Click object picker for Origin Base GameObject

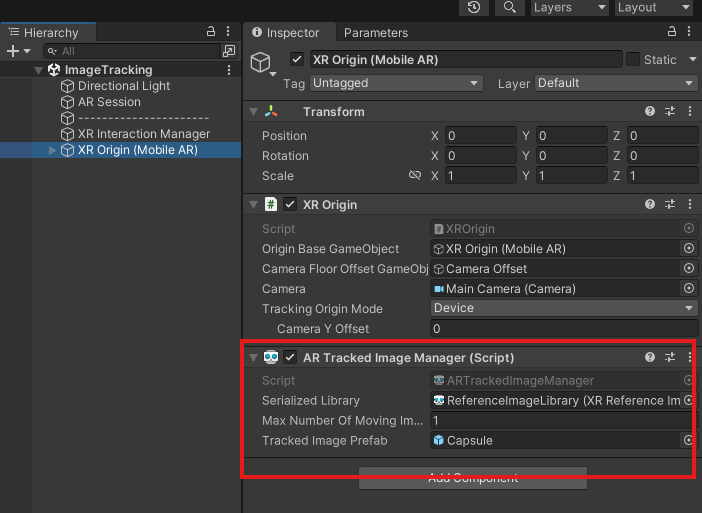pos(689,248)
